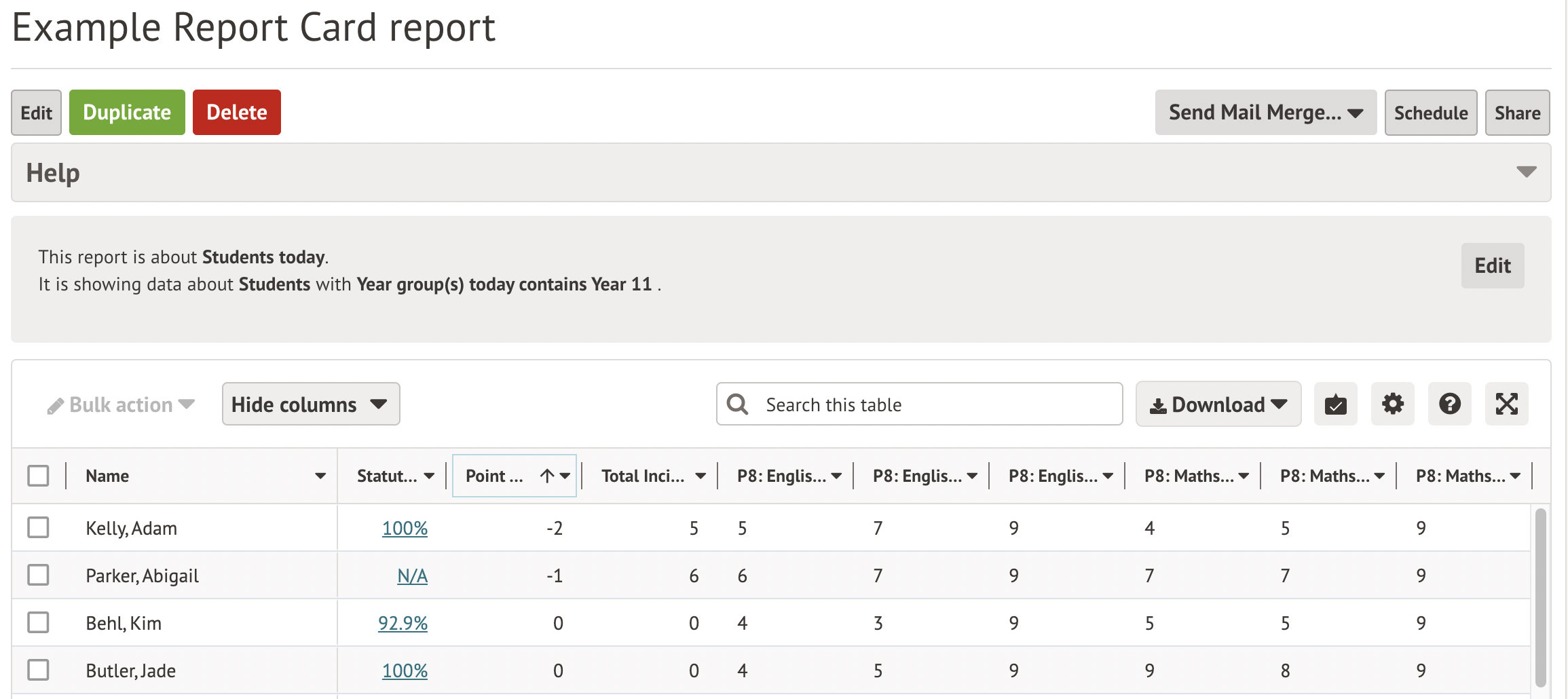Select the checkbox for Kelly, Adam
This screenshot has width=1568, height=699.
tap(39, 527)
